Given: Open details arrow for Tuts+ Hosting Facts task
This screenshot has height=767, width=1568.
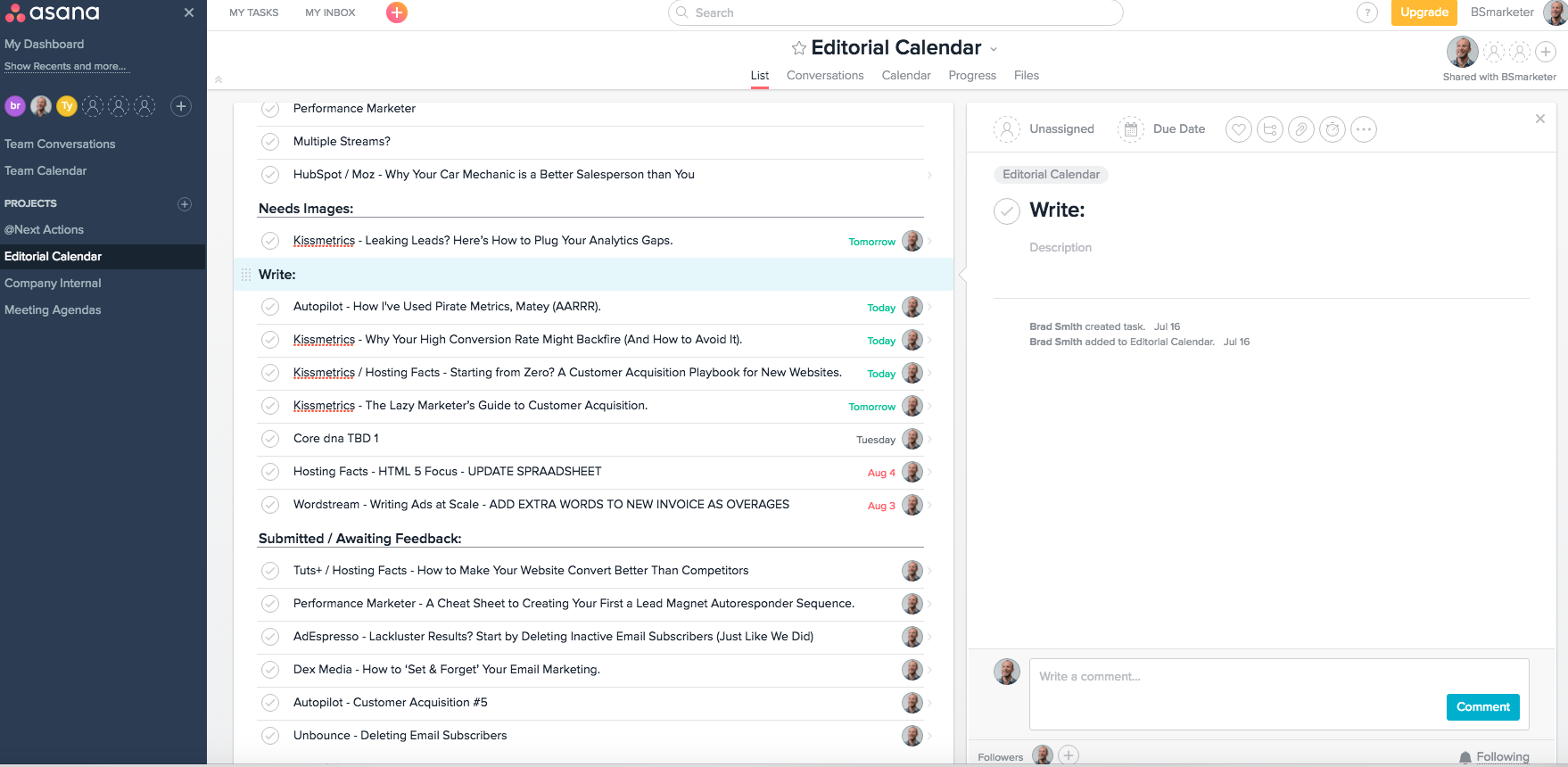Looking at the screenshot, I should click(929, 571).
